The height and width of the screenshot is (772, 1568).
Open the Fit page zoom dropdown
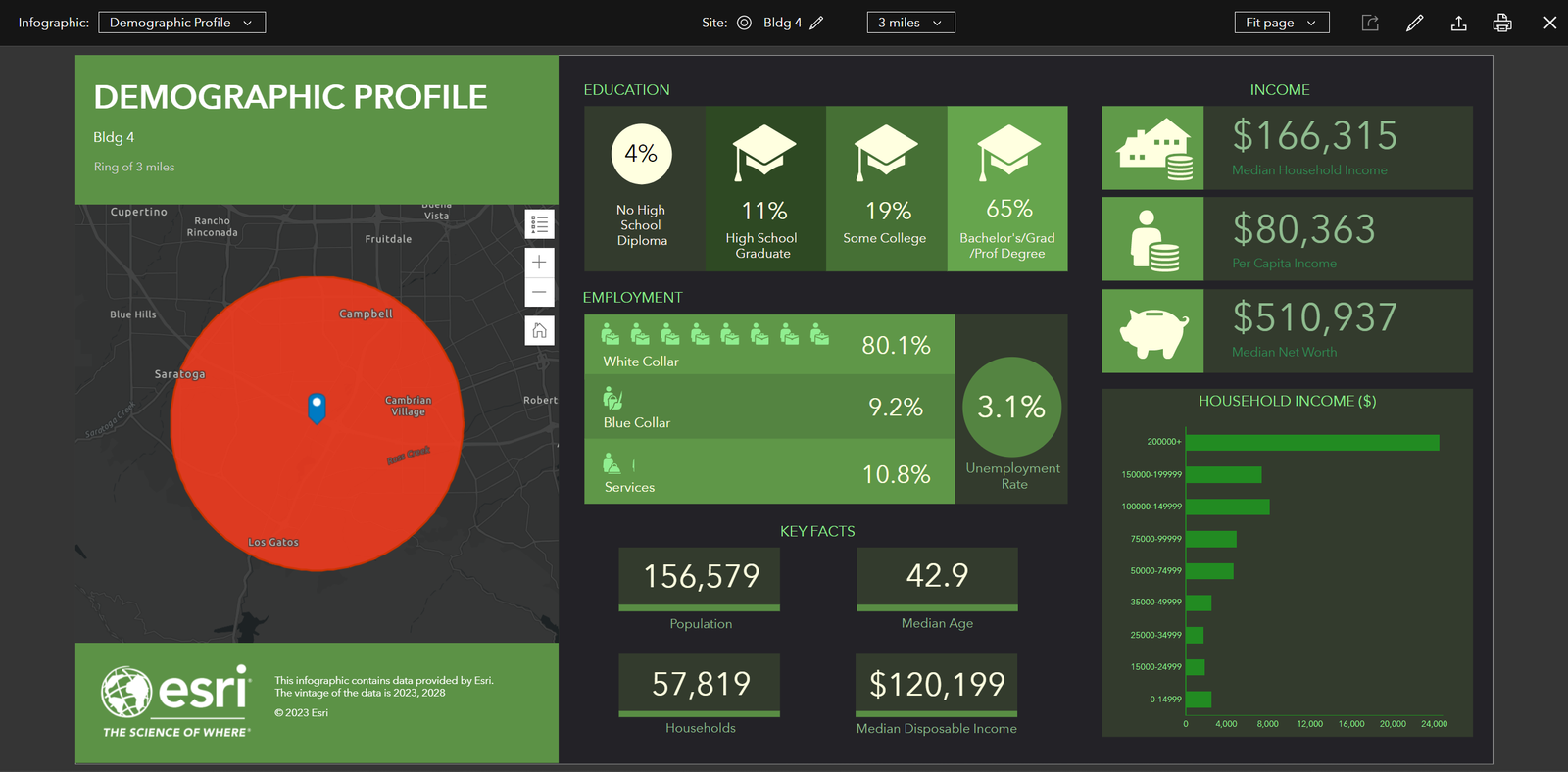coord(1281,23)
